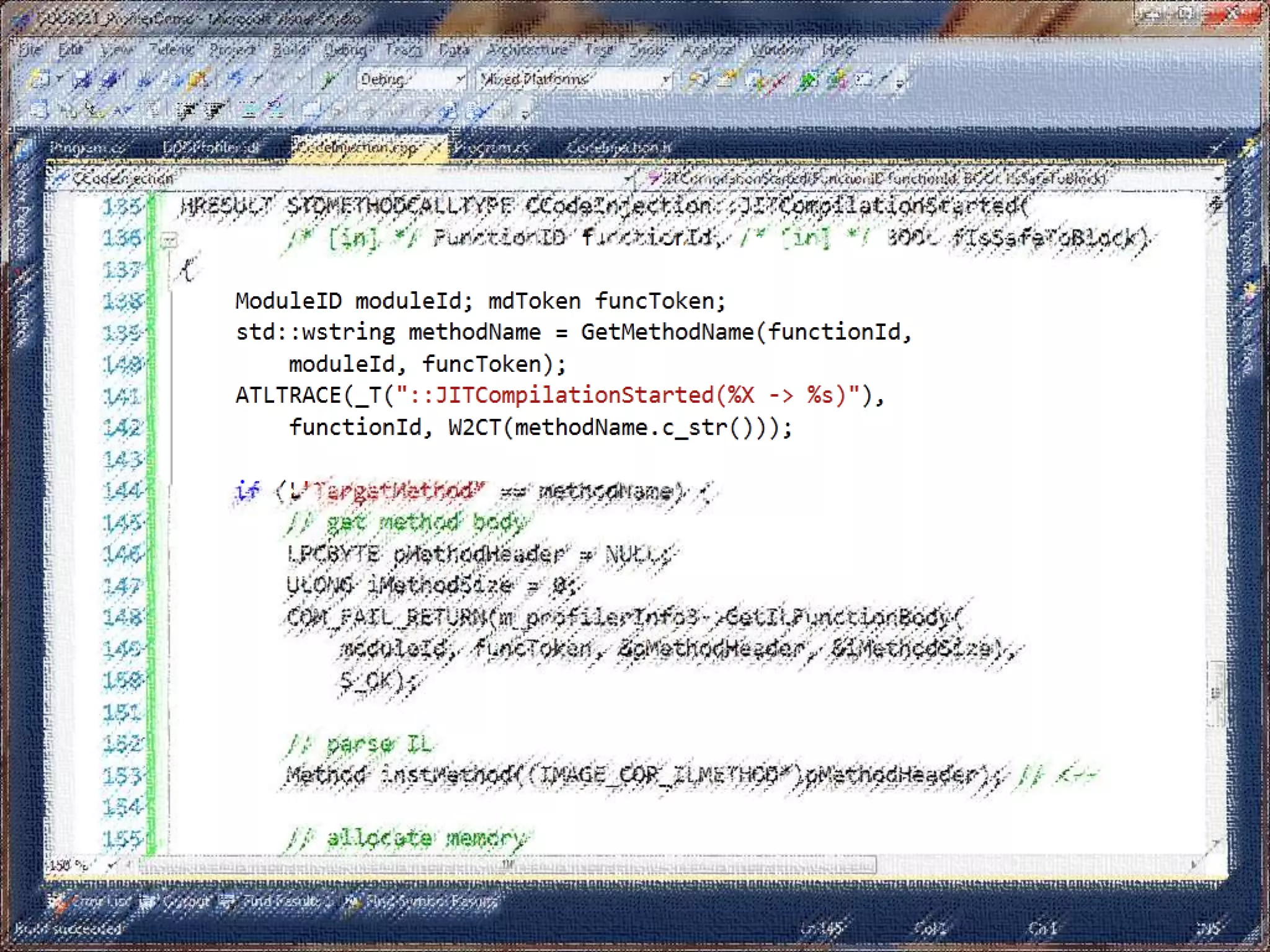1270x952 pixels.
Task: Close the CodeInjection.cpp tab
Action: click(437, 148)
